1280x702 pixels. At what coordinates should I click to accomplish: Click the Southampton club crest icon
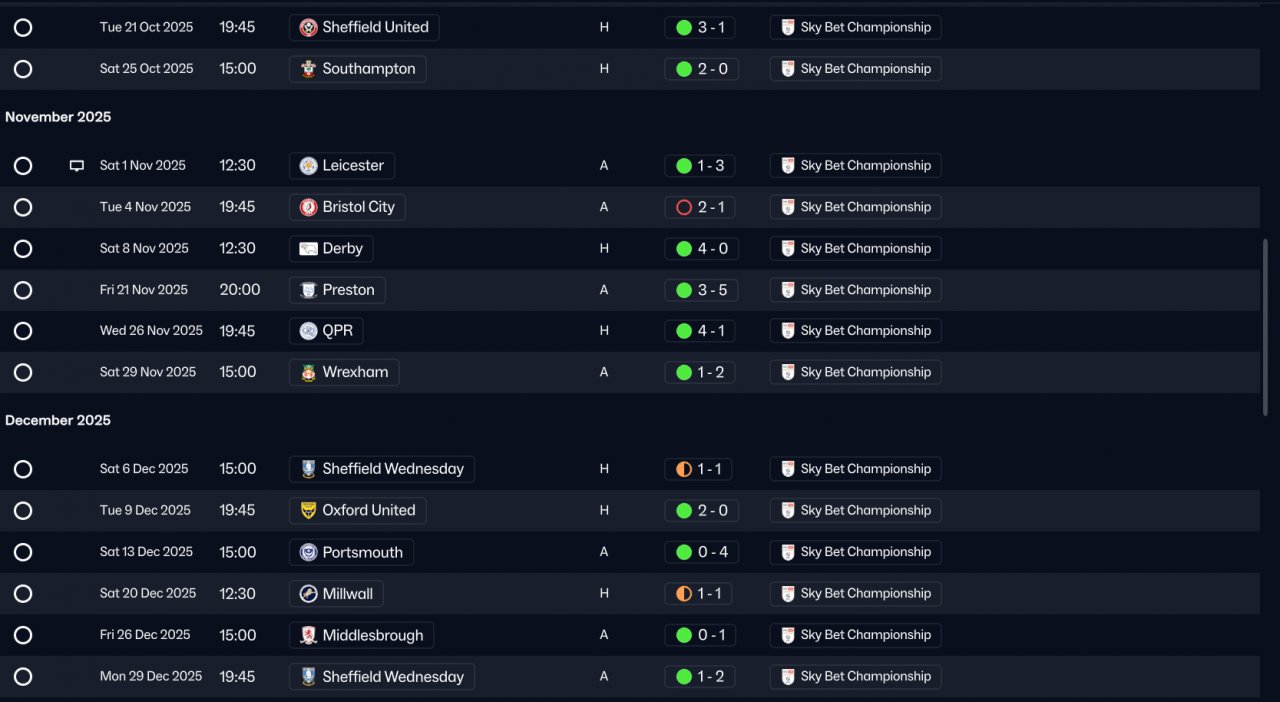(x=309, y=69)
